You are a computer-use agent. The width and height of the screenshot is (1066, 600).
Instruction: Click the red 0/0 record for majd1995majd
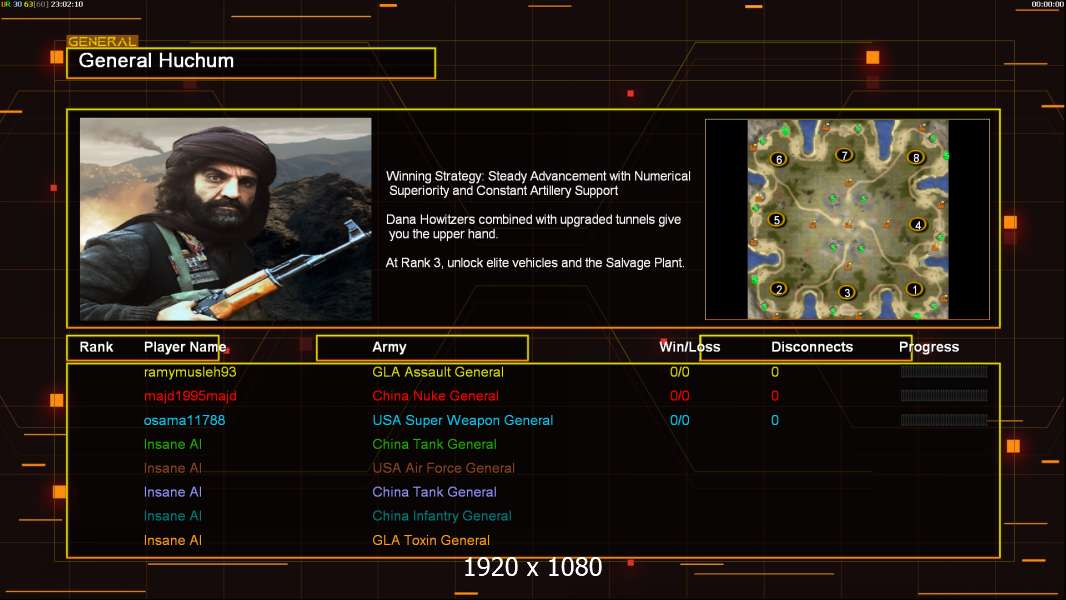click(679, 396)
